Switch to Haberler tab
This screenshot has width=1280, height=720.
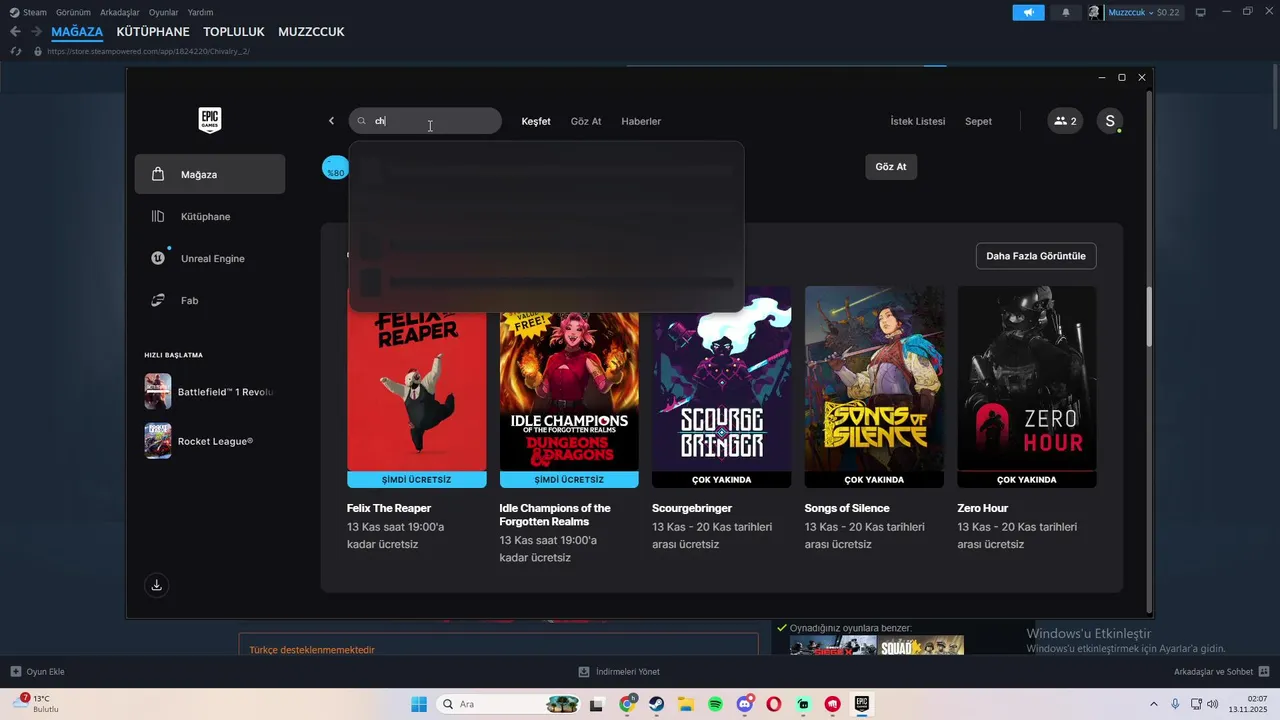tap(641, 121)
